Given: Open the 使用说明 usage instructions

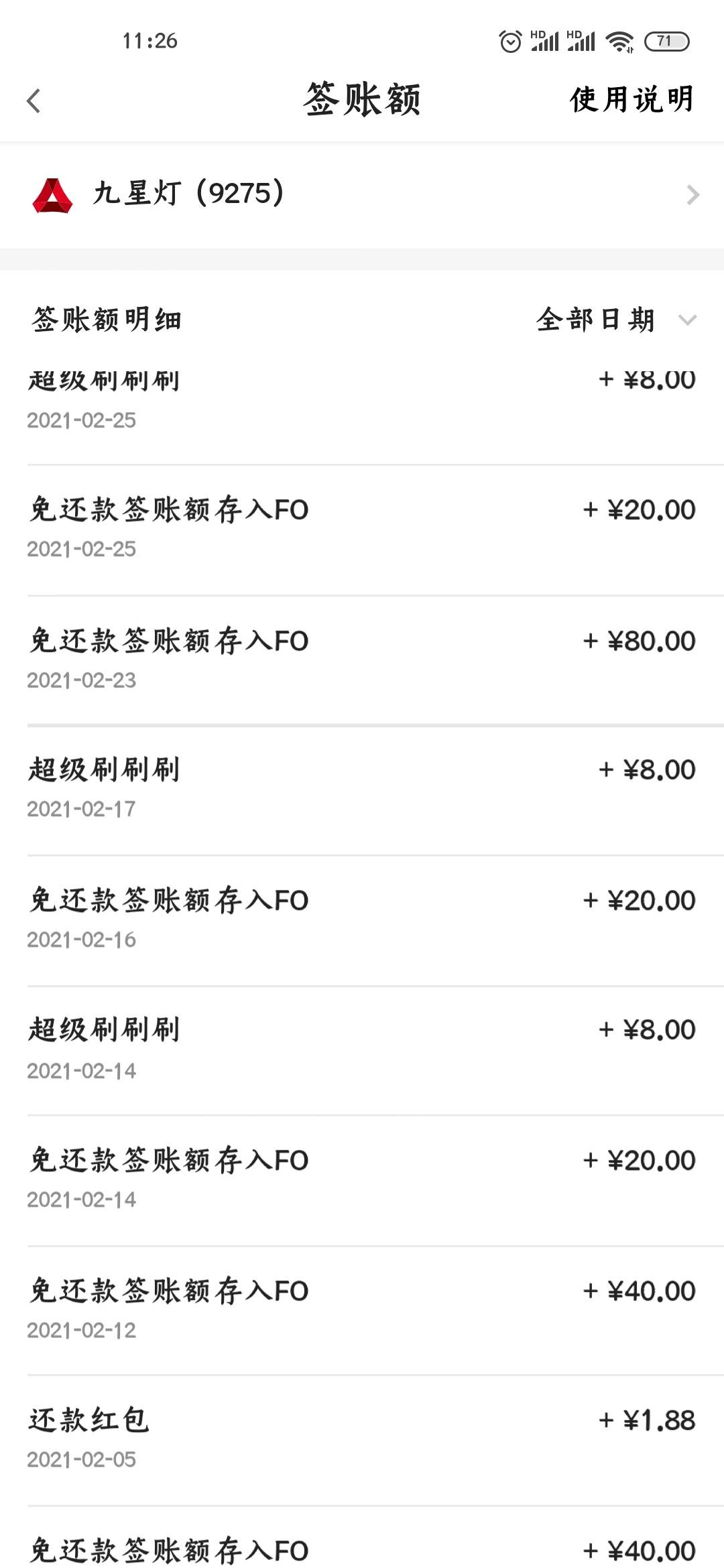Looking at the screenshot, I should click(x=632, y=99).
